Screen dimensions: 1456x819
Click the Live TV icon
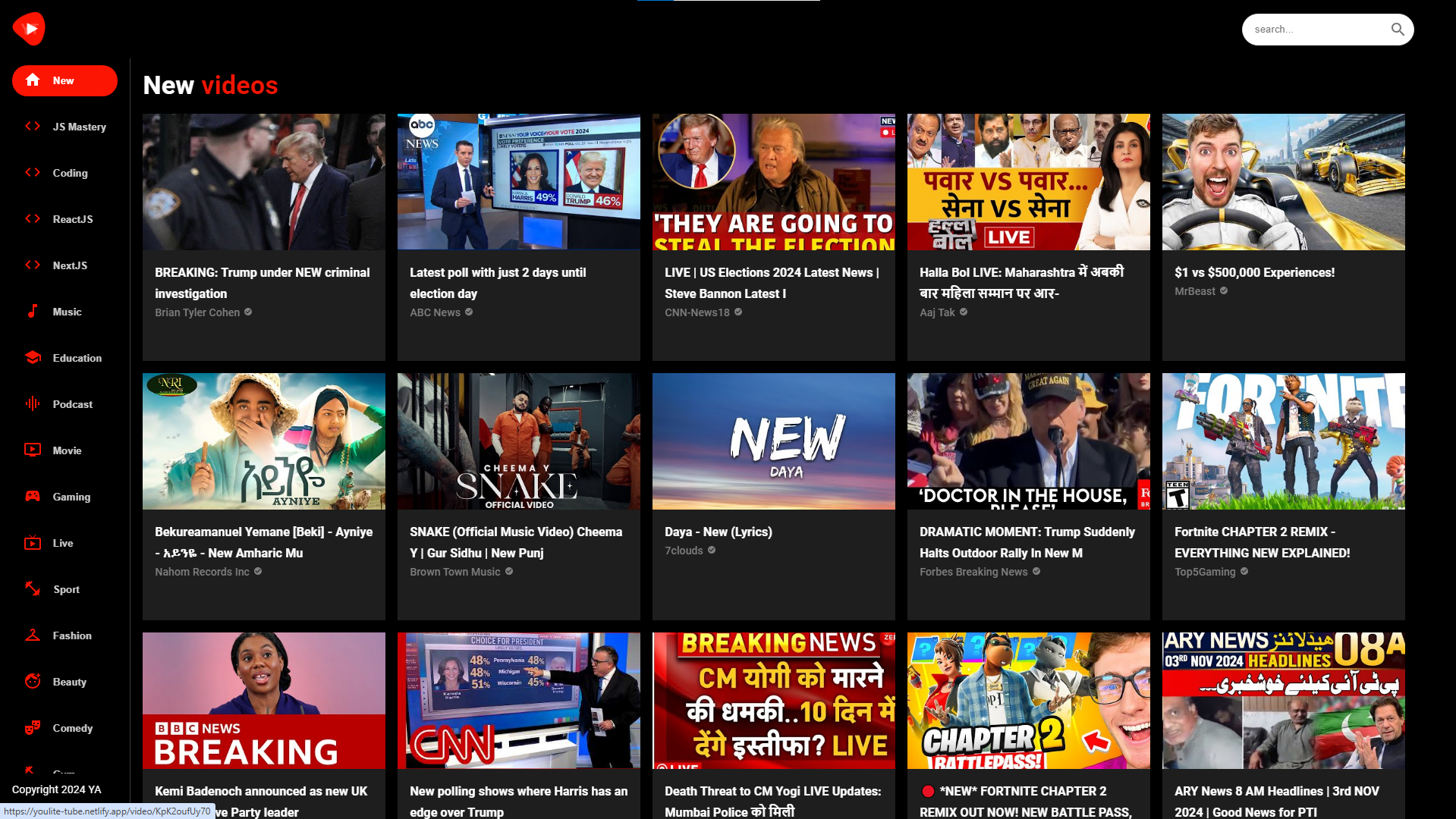click(x=33, y=543)
